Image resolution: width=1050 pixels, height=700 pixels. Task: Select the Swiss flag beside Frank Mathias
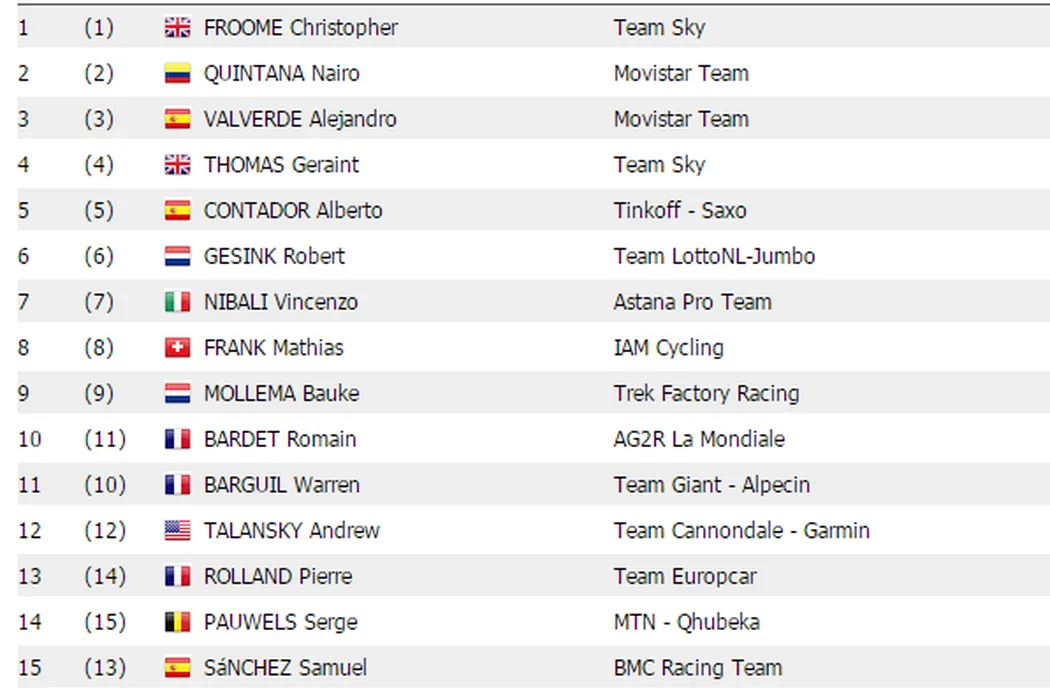coord(177,348)
